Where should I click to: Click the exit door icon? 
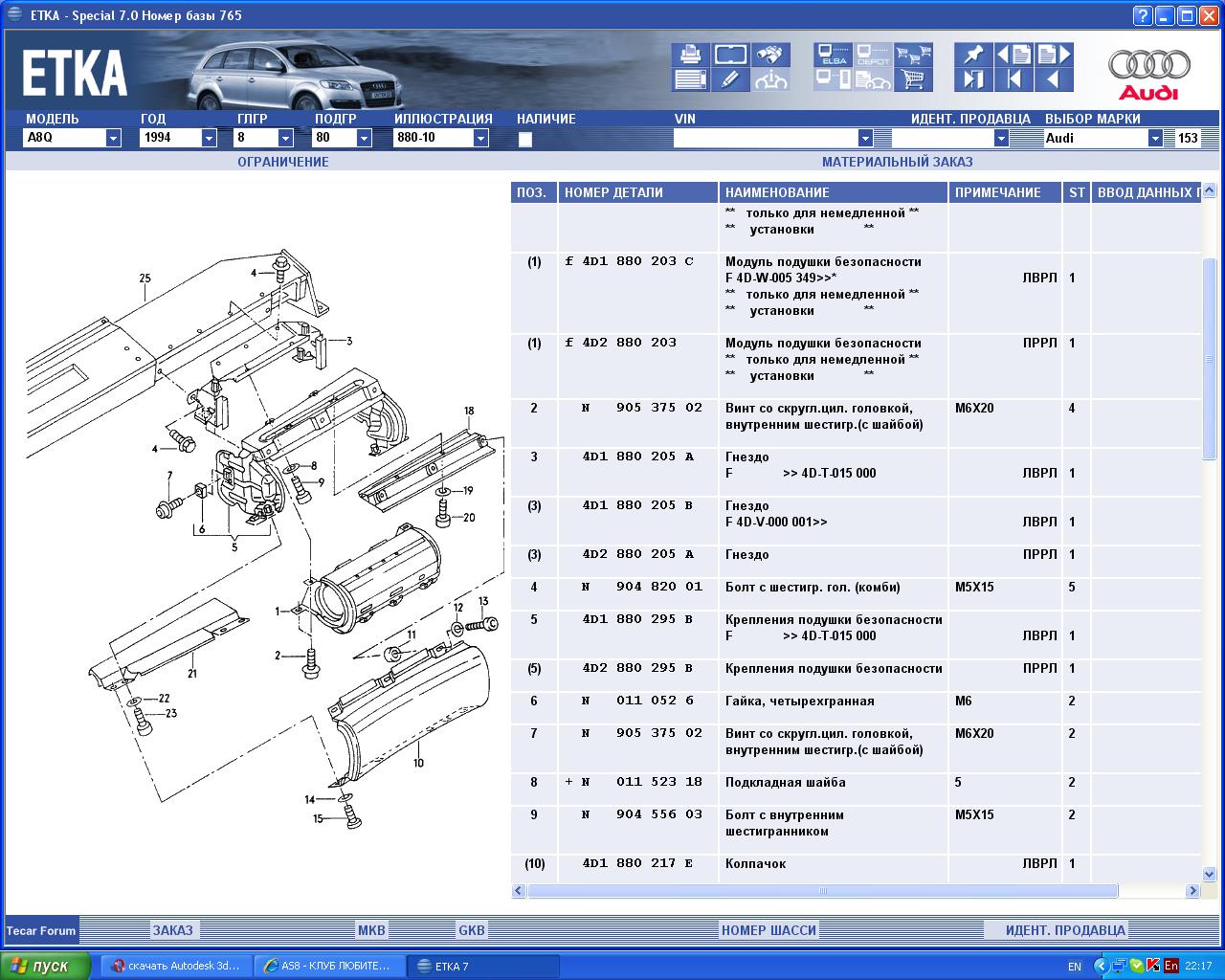pos(973,79)
